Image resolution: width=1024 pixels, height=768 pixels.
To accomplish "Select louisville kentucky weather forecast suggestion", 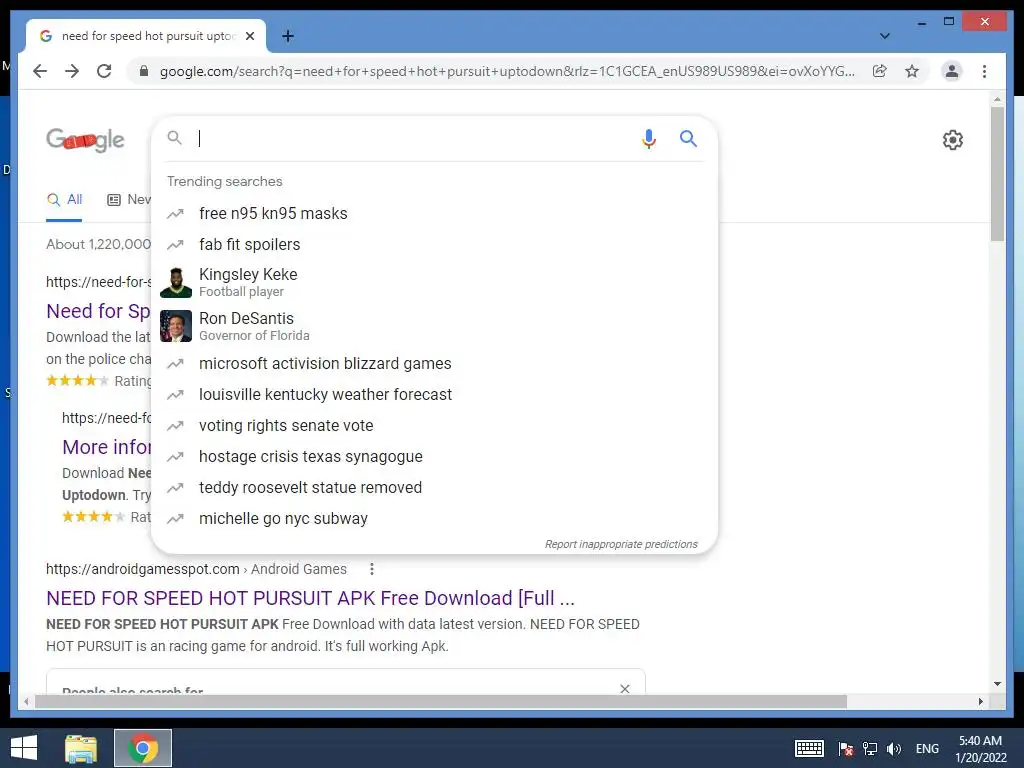I will pyautogui.click(x=434, y=394).
